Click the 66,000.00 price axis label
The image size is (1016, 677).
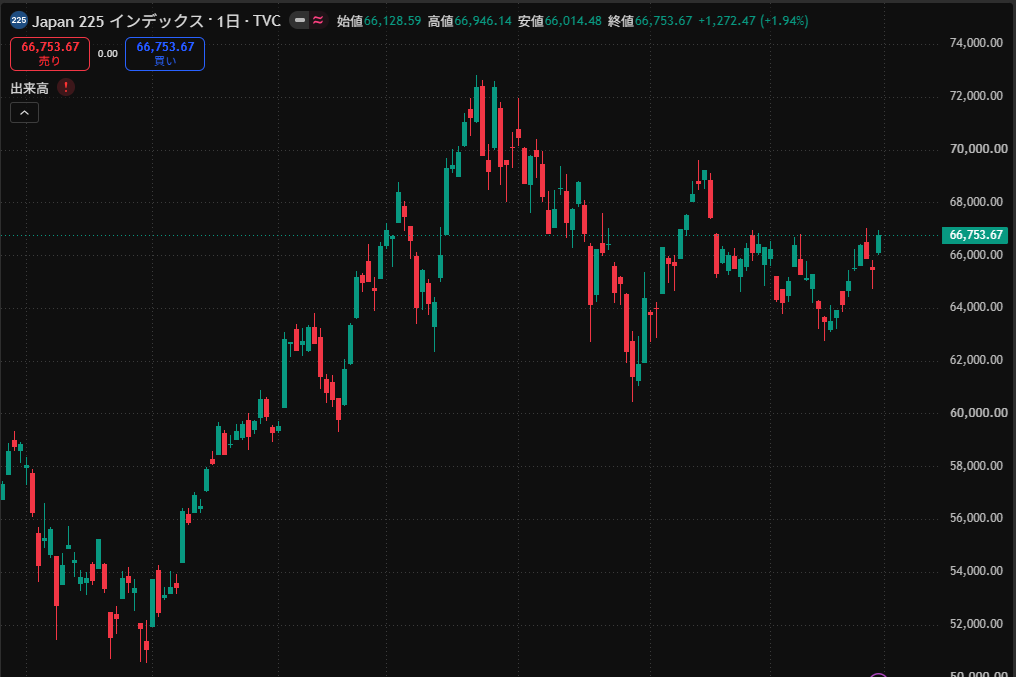(x=976, y=255)
